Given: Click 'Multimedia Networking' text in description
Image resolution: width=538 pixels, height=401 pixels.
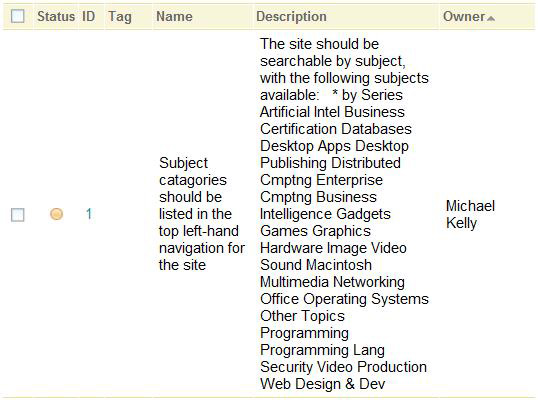Looking at the screenshot, I should tap(332, 282).
